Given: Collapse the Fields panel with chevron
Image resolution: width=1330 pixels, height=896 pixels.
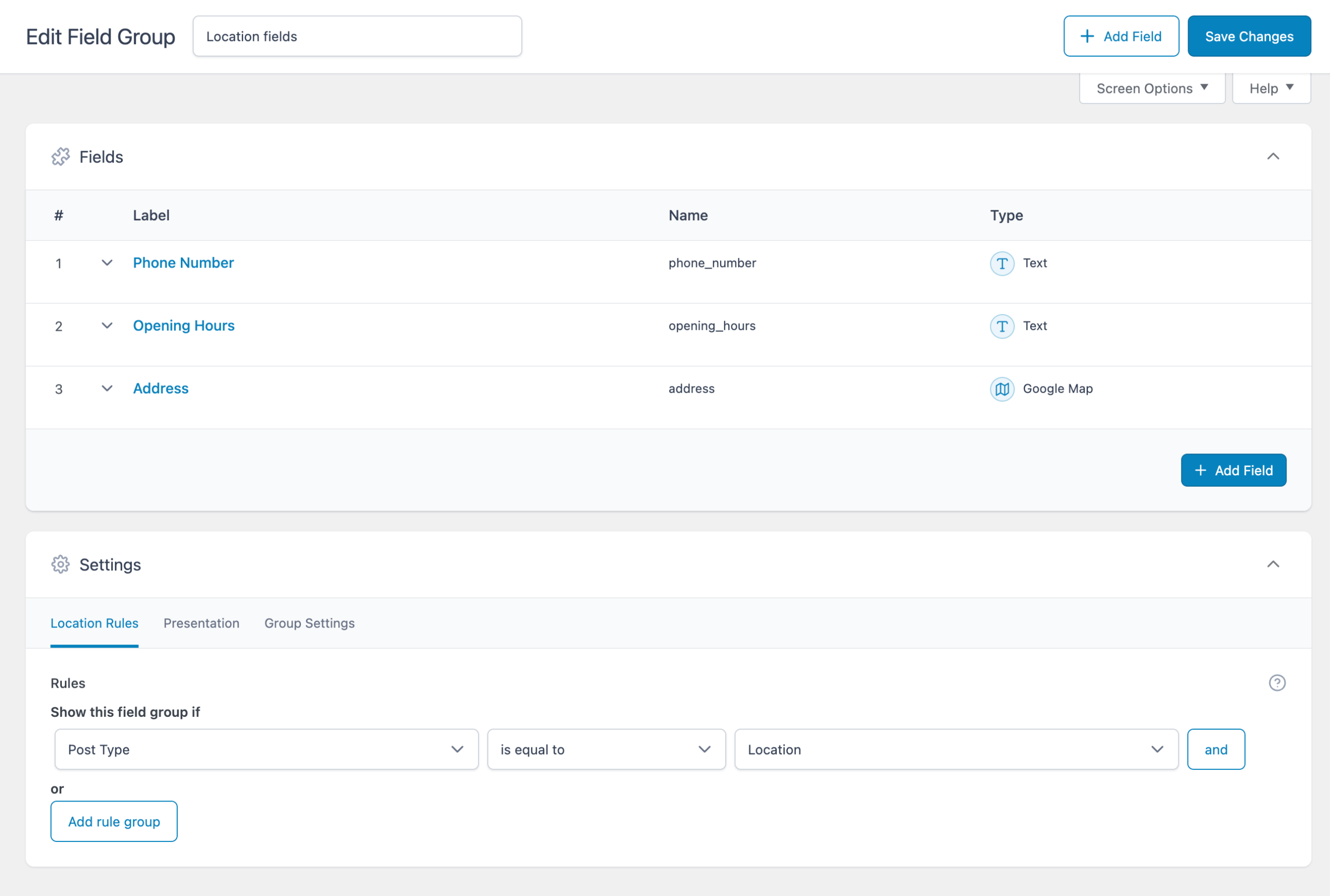Looking at the screenshot, I should [x=1272, y=156].
